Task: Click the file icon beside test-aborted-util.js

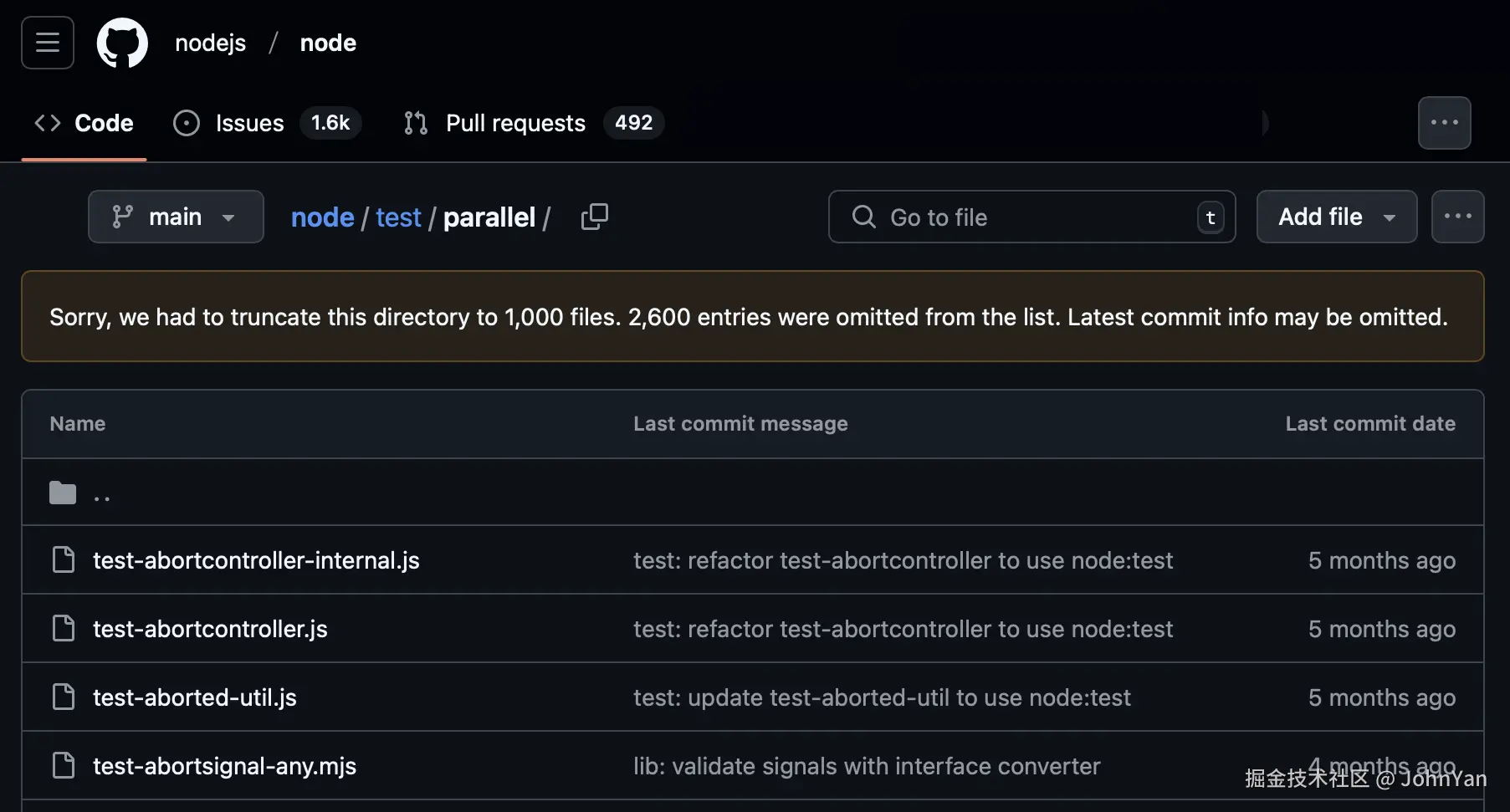Action: (x=64, y=697)
